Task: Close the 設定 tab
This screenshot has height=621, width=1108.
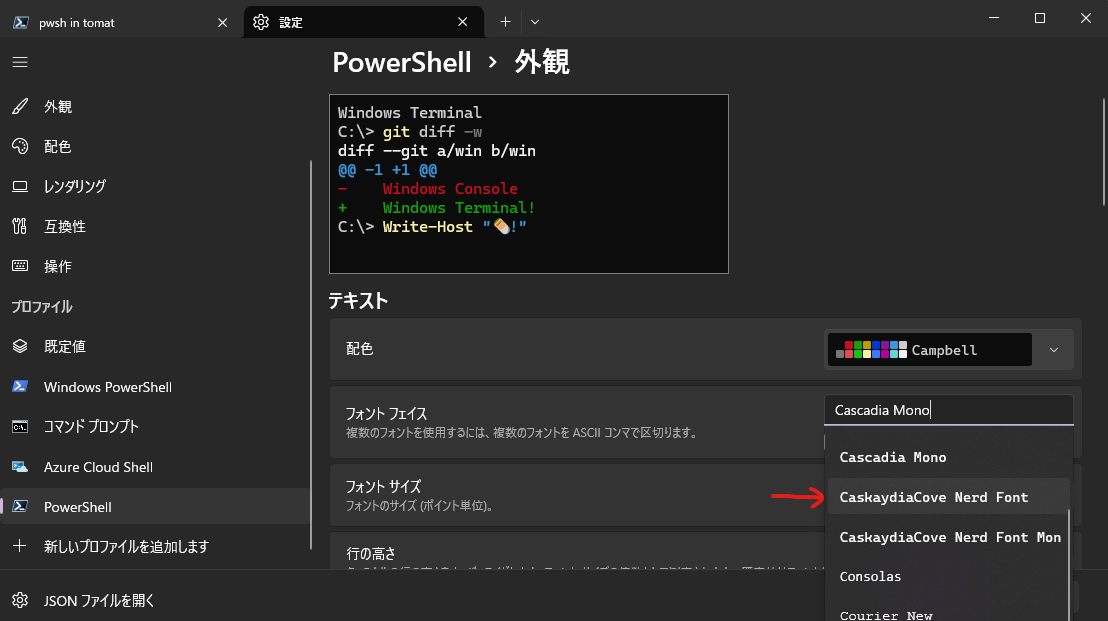Action: tap(463, 22)
